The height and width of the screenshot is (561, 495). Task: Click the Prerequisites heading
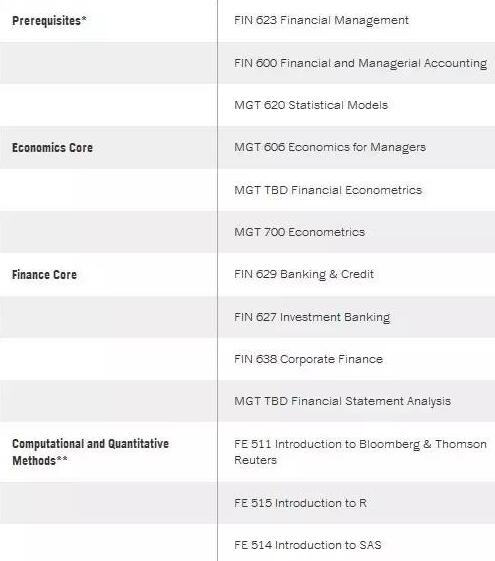(x=46, y=20)
